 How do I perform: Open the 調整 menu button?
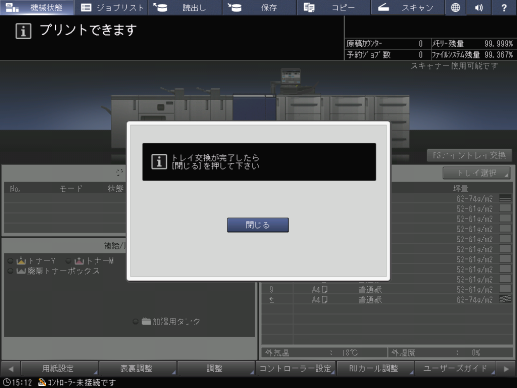pos(216,368)
